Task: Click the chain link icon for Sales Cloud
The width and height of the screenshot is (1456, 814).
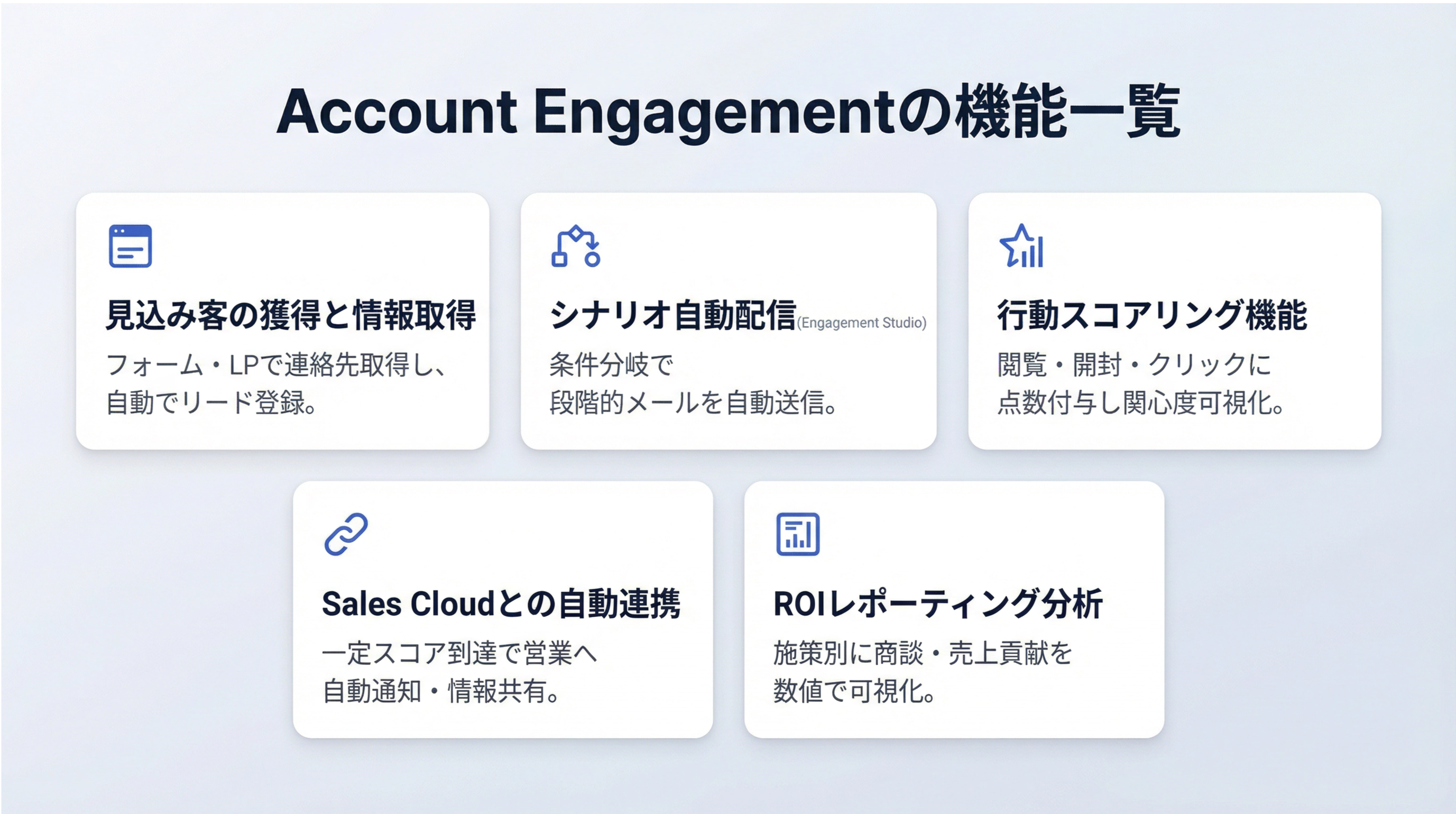Action: [x=346, y=534]
